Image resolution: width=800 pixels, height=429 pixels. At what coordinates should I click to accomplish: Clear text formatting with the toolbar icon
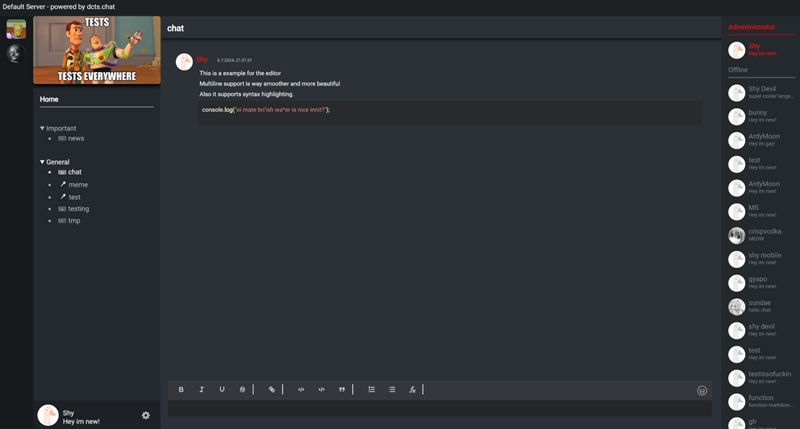(x=412, y=389)
